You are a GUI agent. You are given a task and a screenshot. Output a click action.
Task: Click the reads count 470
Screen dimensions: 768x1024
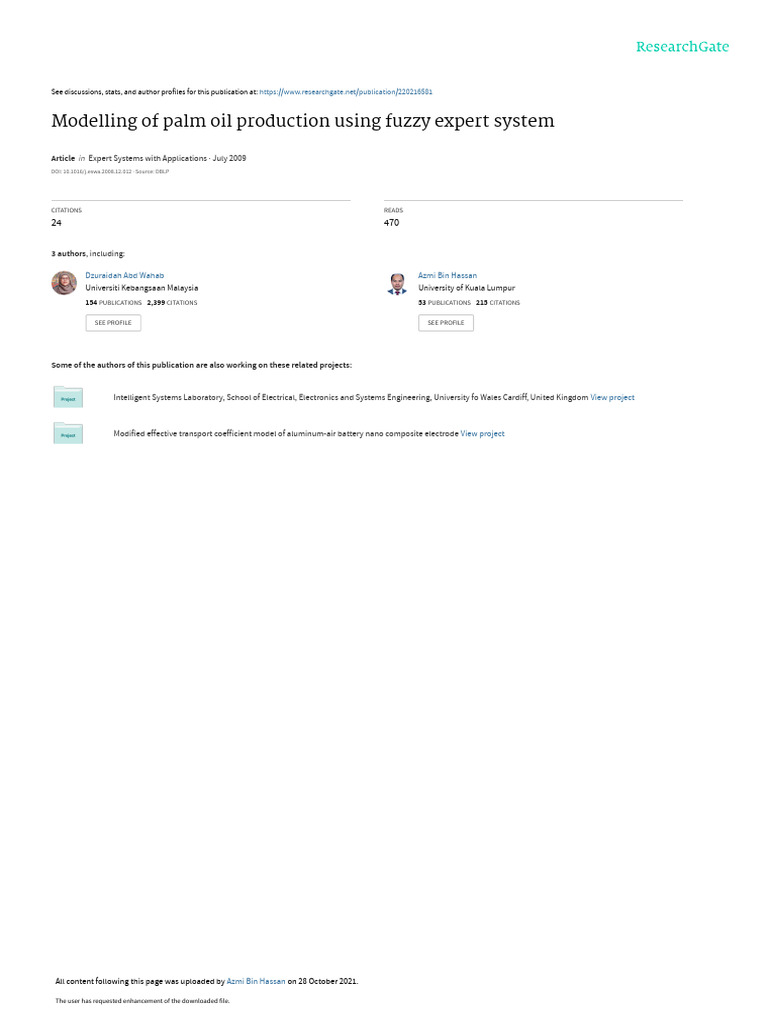(391, 223)
